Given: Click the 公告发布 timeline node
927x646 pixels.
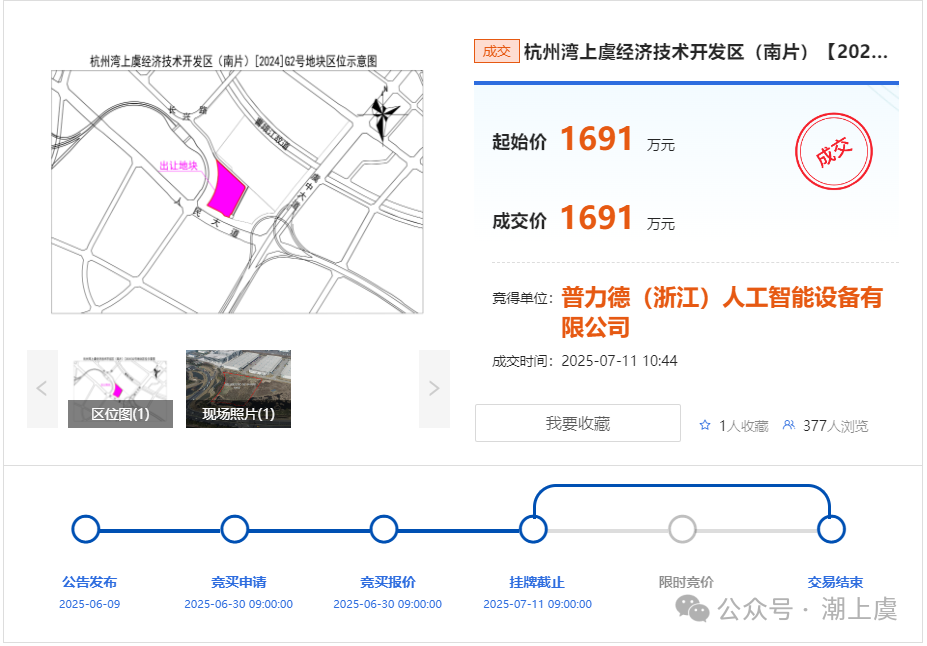Looking at the screenshot, I should click(x=86, y=529).
